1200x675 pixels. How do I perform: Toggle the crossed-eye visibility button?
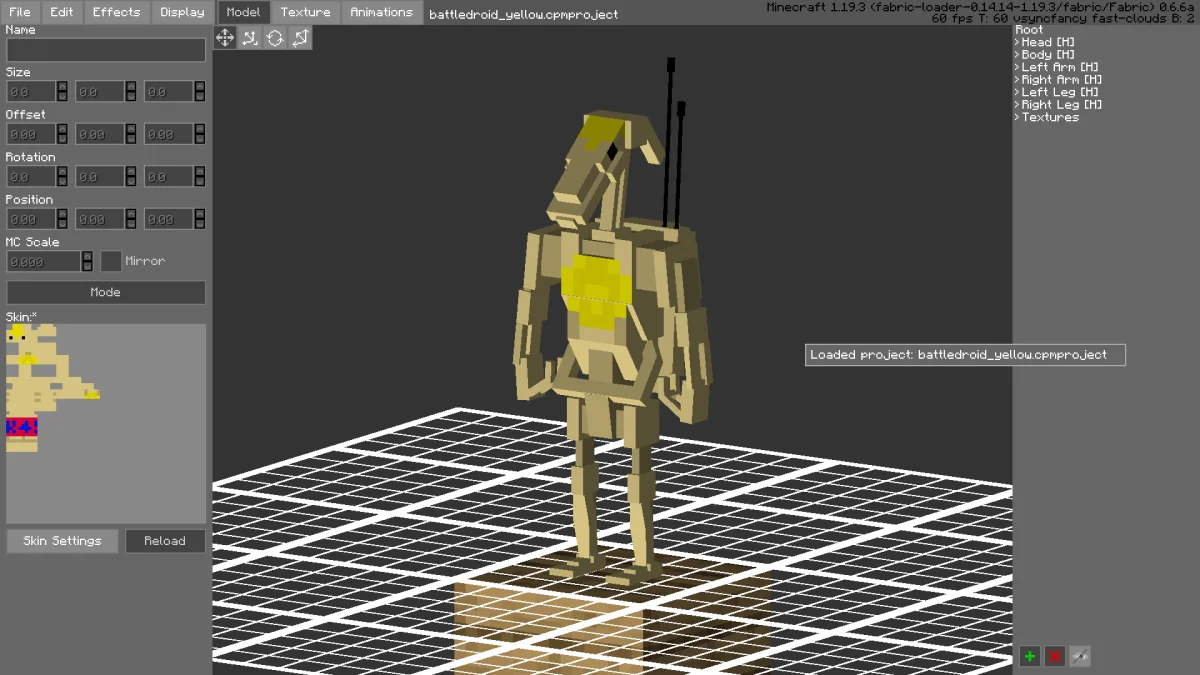1079,656
